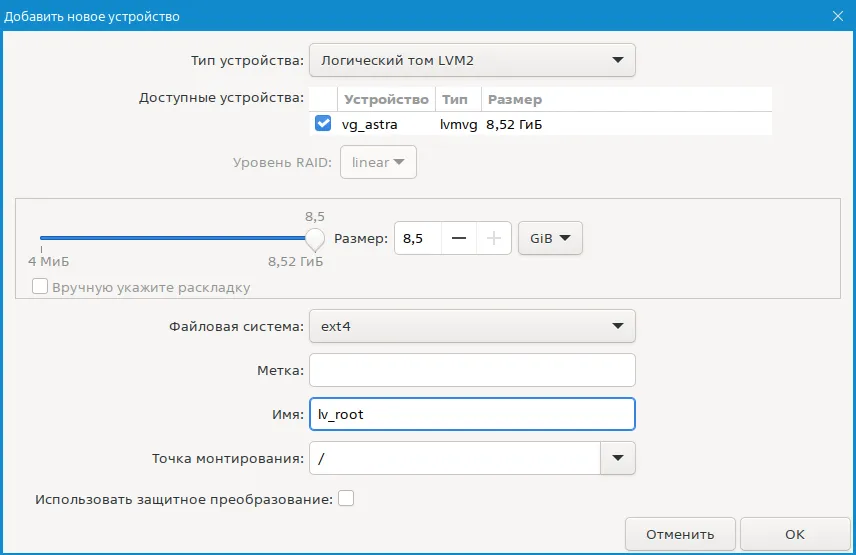Click the lvmvg type cell
The image size is (856, 555).
(x=458, y=124)
